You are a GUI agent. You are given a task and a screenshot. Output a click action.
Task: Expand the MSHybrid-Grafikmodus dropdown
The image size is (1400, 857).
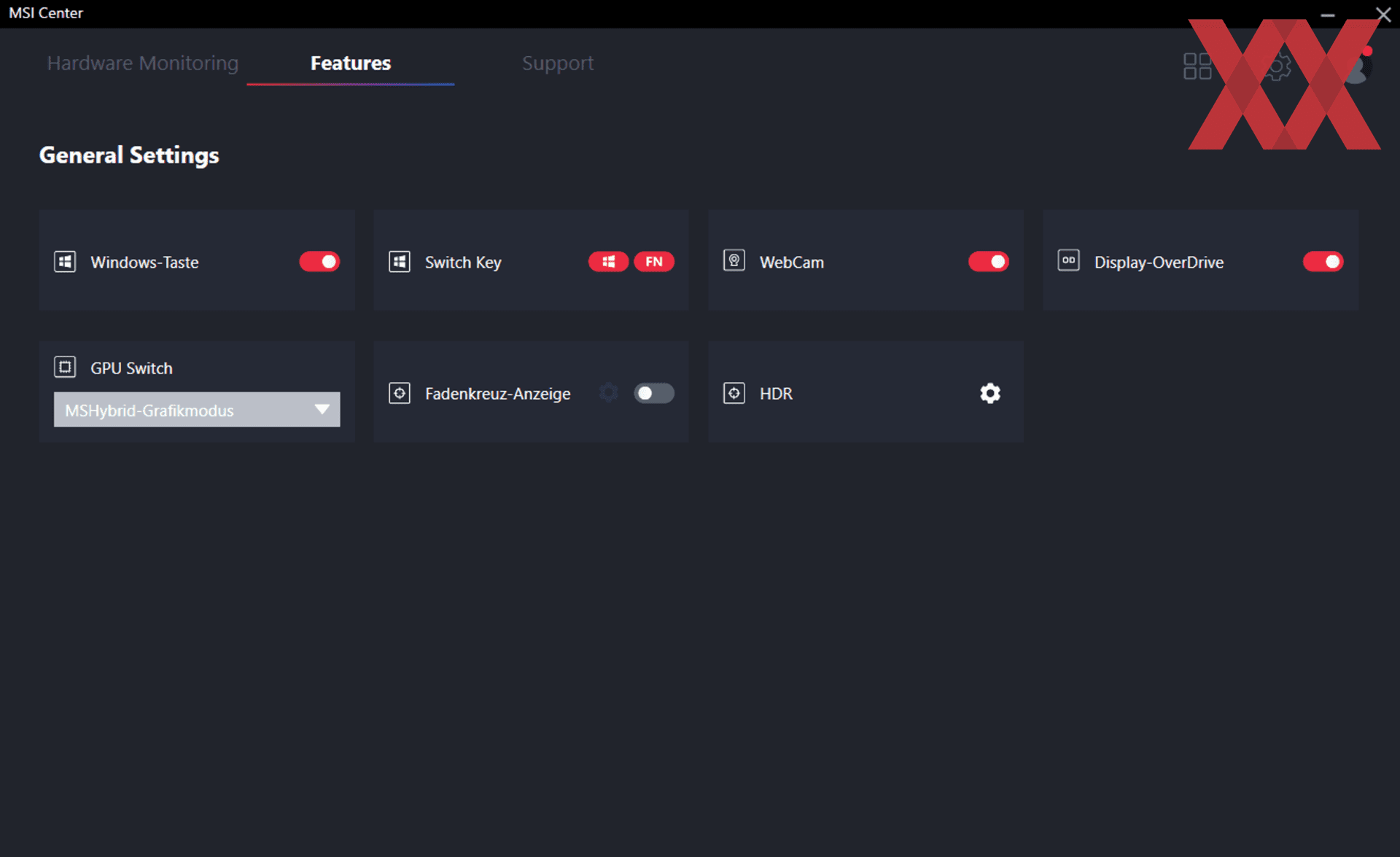point(197,410)
